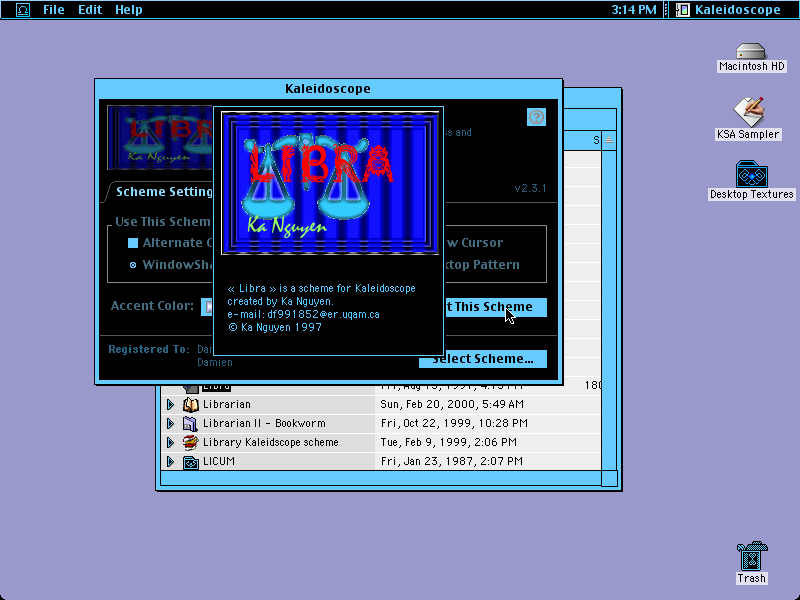Expand the Librarian II - Bookworm folder
800x600 pixels.
pyautogui.click(x=170, y=423)
